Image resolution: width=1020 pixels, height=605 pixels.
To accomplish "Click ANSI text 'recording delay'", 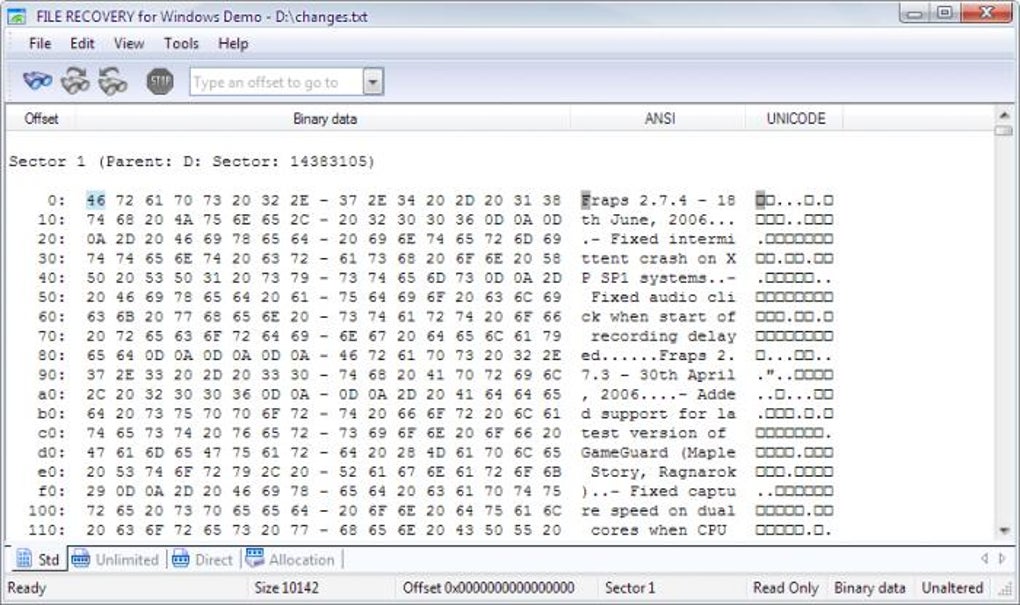I will (x=663, y=336).
